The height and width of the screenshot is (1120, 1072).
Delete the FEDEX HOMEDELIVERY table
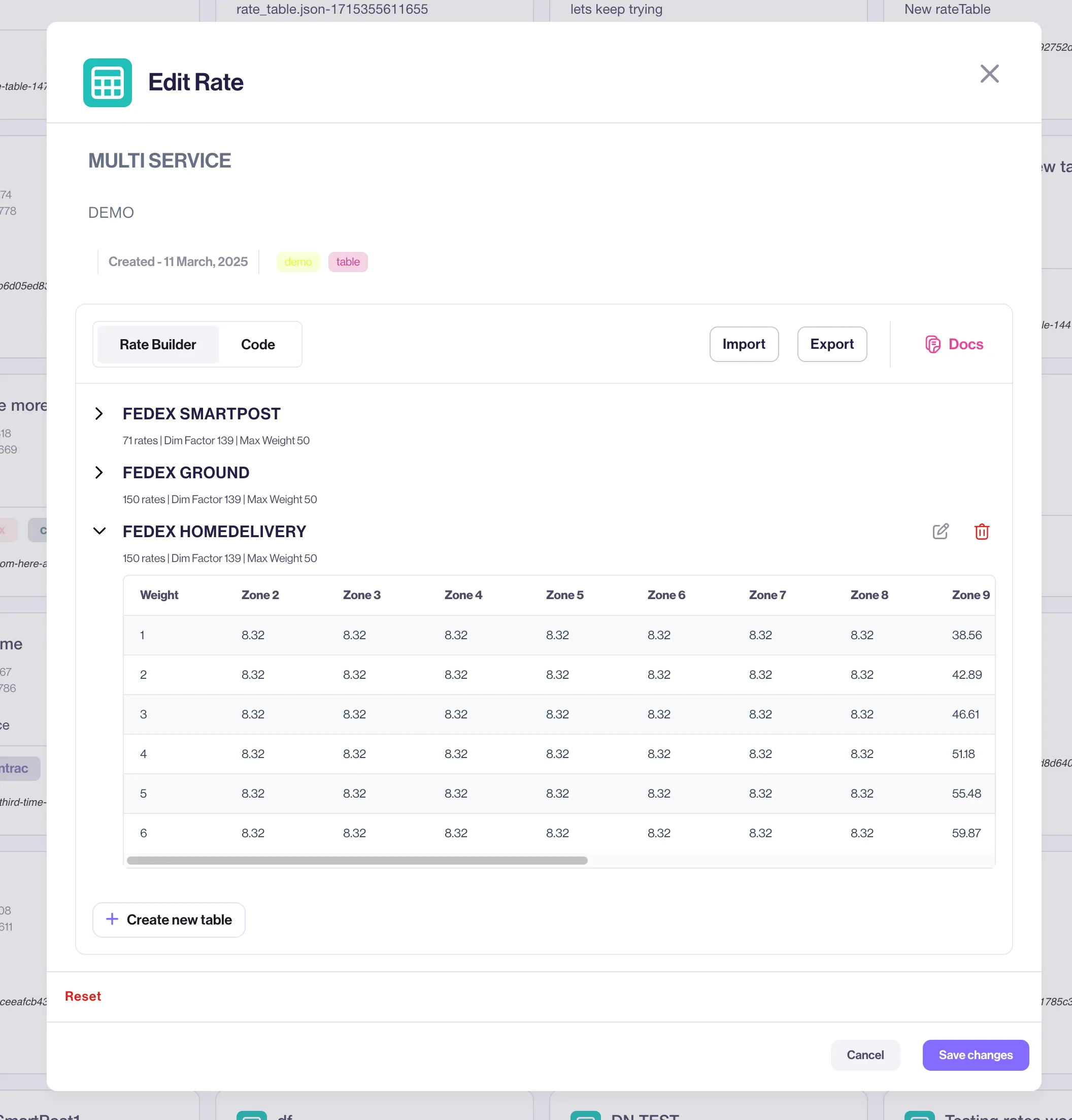982,532
